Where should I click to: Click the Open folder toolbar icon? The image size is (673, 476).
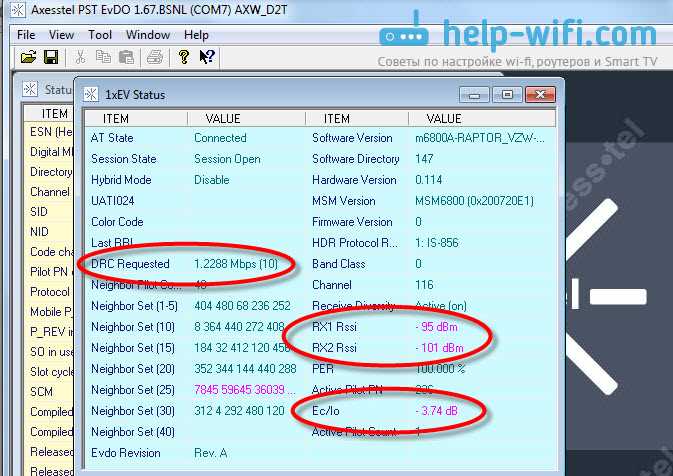tap(29, 57)
